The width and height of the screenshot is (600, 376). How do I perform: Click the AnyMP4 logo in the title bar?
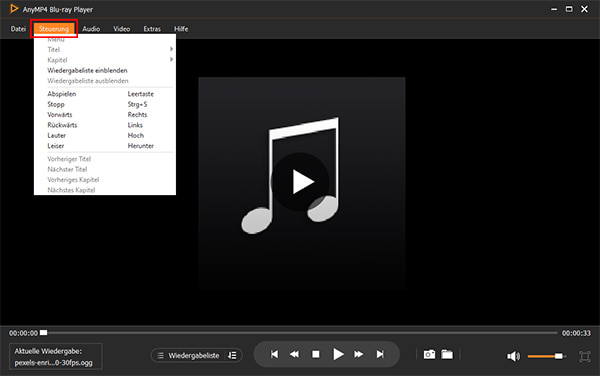pos(14,9)
